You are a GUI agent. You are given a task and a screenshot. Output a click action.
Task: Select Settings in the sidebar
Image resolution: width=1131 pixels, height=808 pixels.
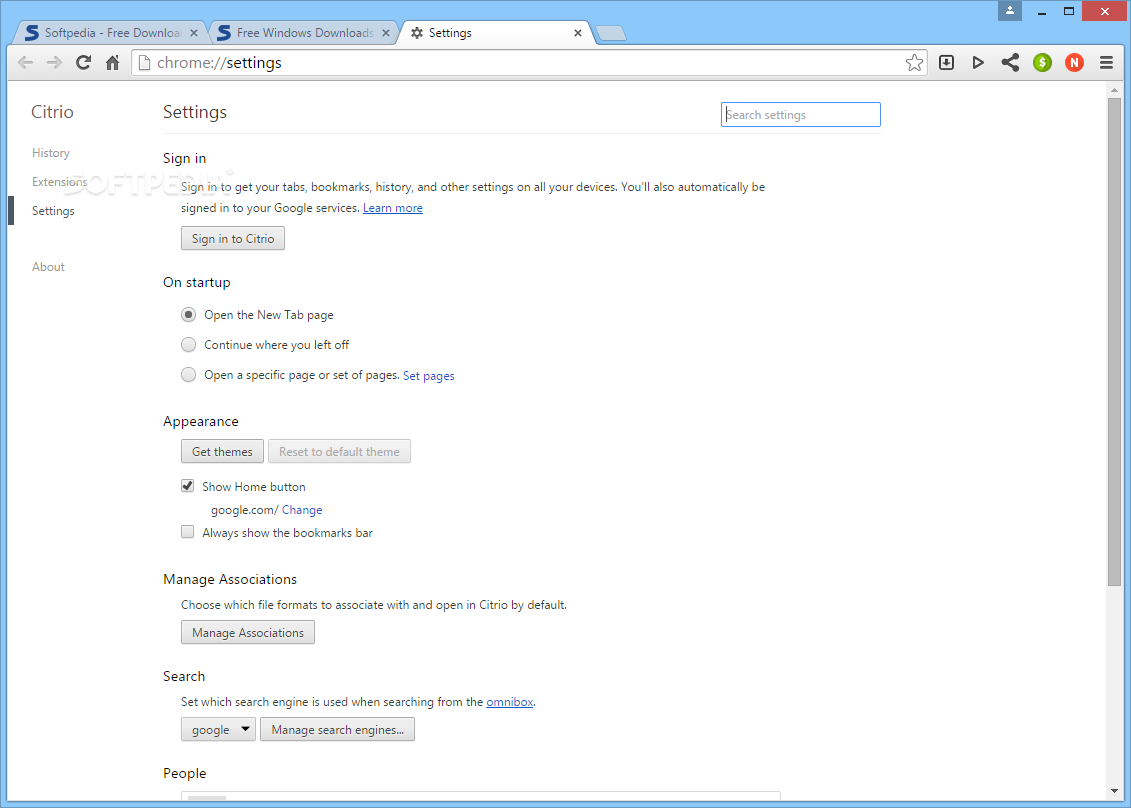[53, 211]
